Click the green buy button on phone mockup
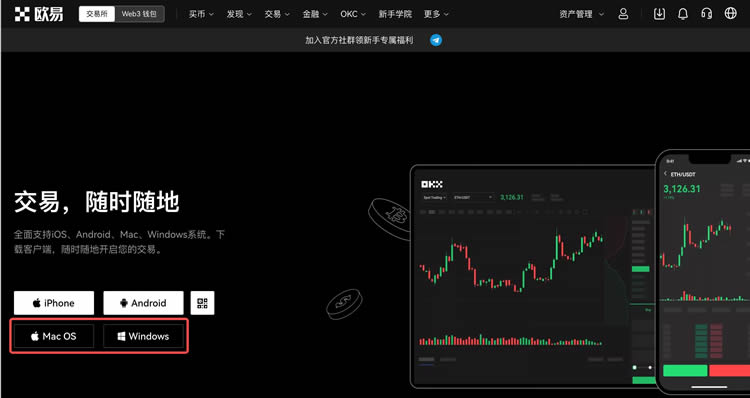The image size is (750, 398). 685,370
